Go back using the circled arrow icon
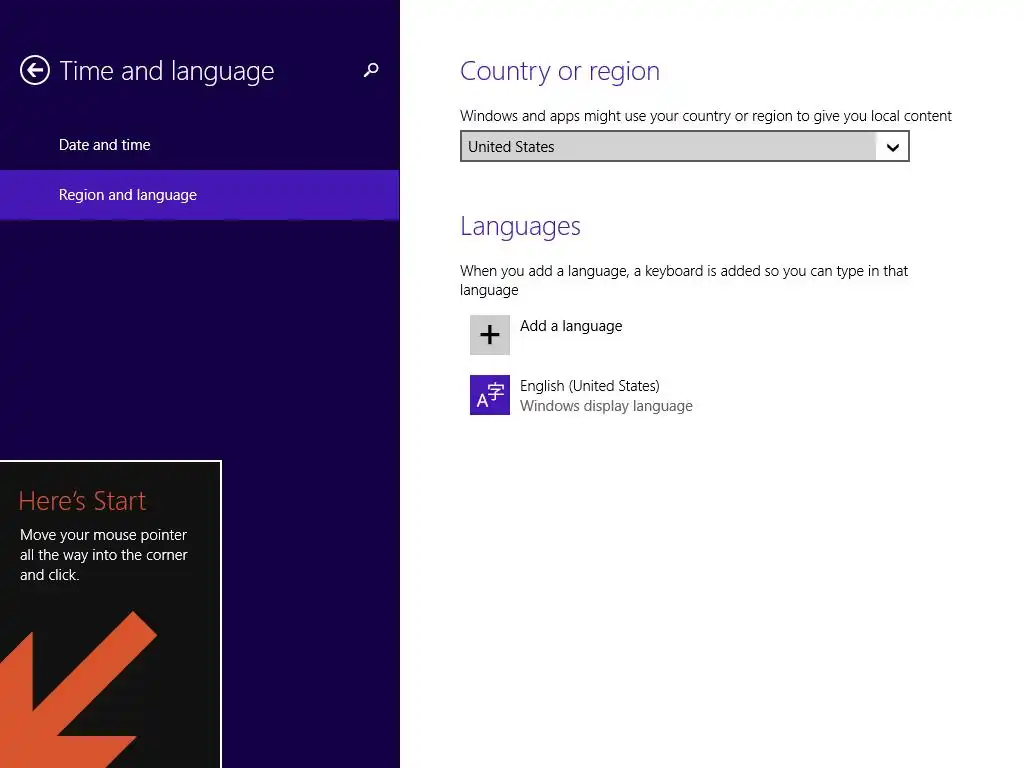Screen dimensions: 1024x768 click(35, 70)
